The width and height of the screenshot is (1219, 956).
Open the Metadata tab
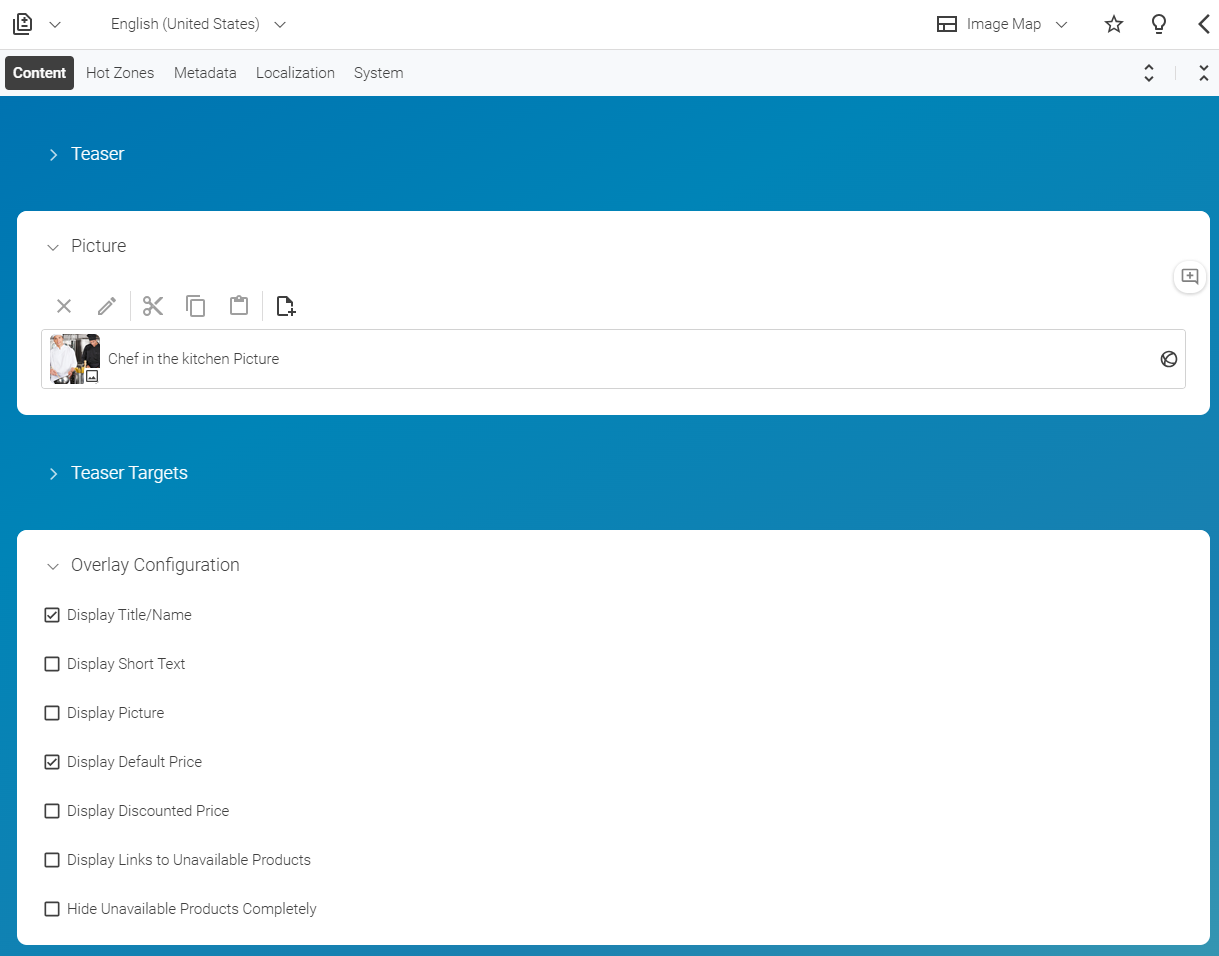pyautogui.click(x=205, y=72)
